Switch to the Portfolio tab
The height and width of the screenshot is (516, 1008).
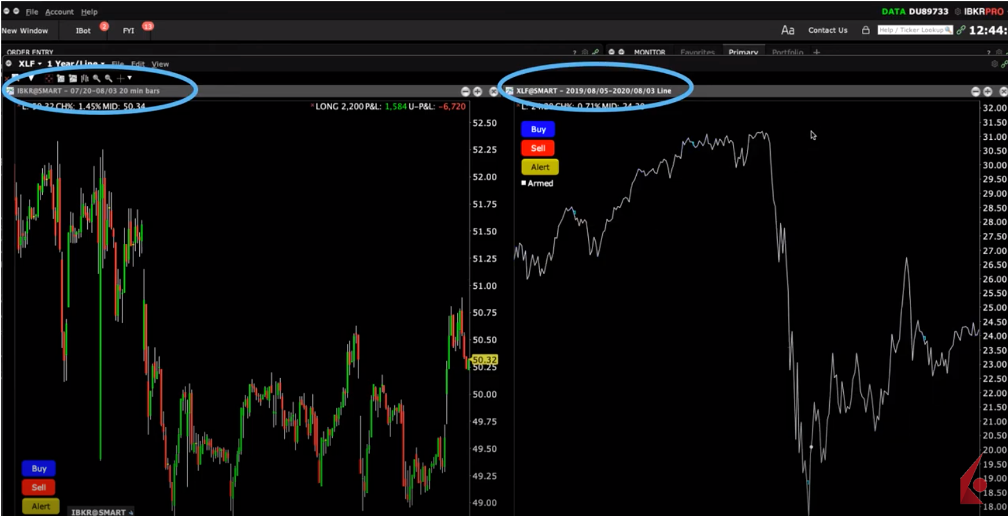tap(787, 52)
